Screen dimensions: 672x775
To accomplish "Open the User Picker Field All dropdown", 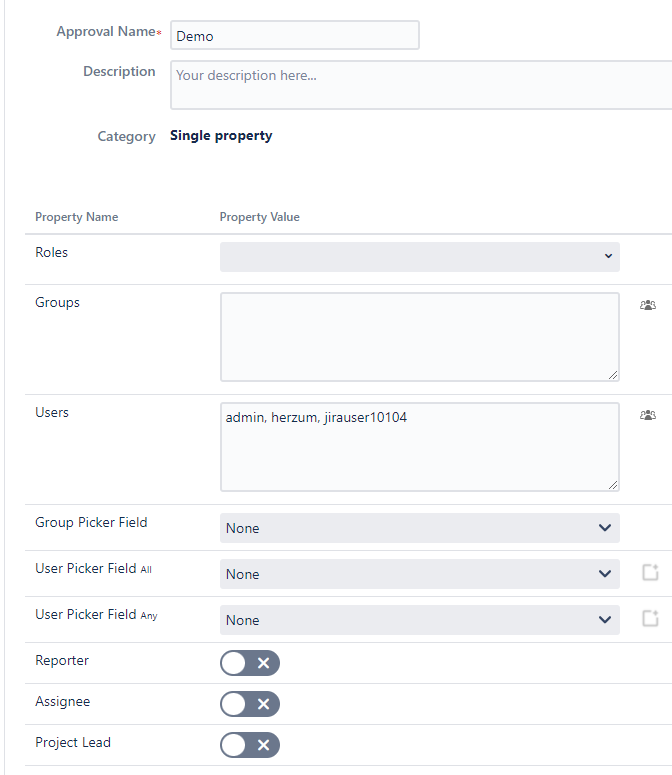I will coord(419,574).
